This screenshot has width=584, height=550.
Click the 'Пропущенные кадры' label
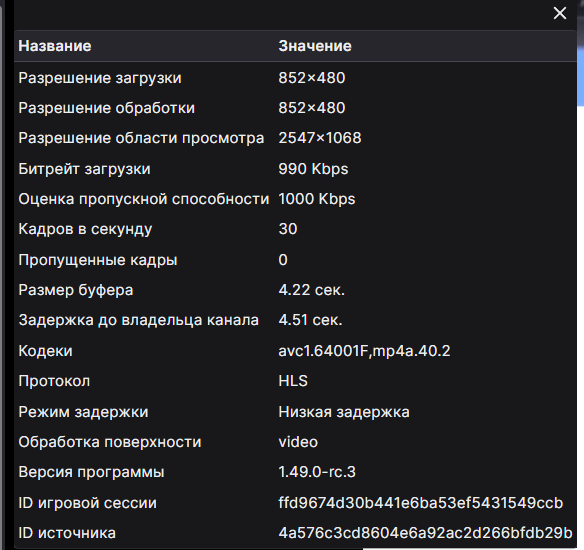pyautogui.click(x=98, y=260)
